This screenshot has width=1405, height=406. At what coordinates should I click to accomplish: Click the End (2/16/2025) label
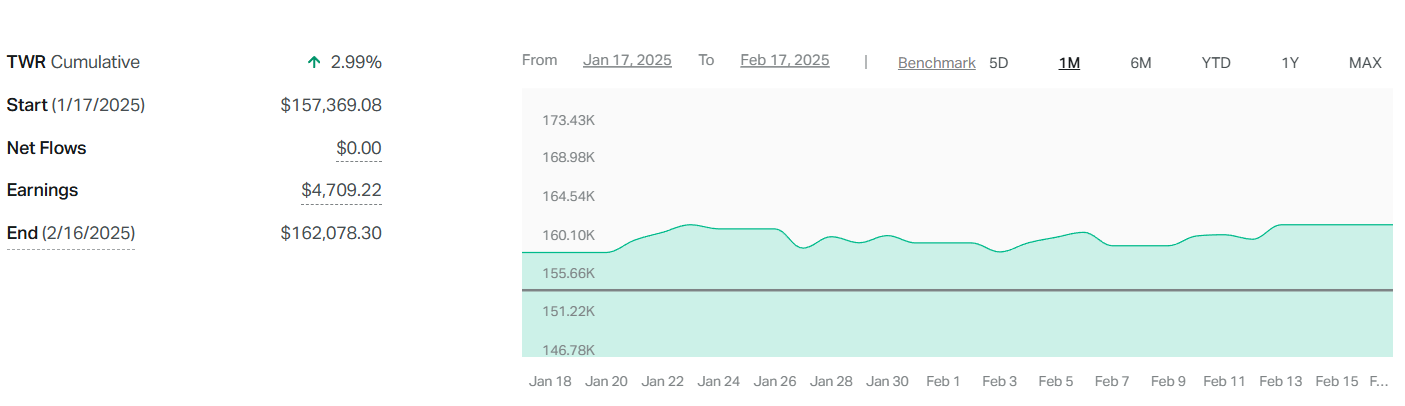[71, 233]
